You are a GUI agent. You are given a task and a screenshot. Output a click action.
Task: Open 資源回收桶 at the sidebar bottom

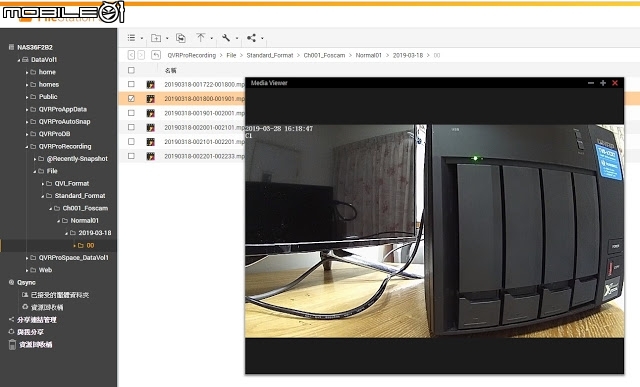tap(35, 345)
